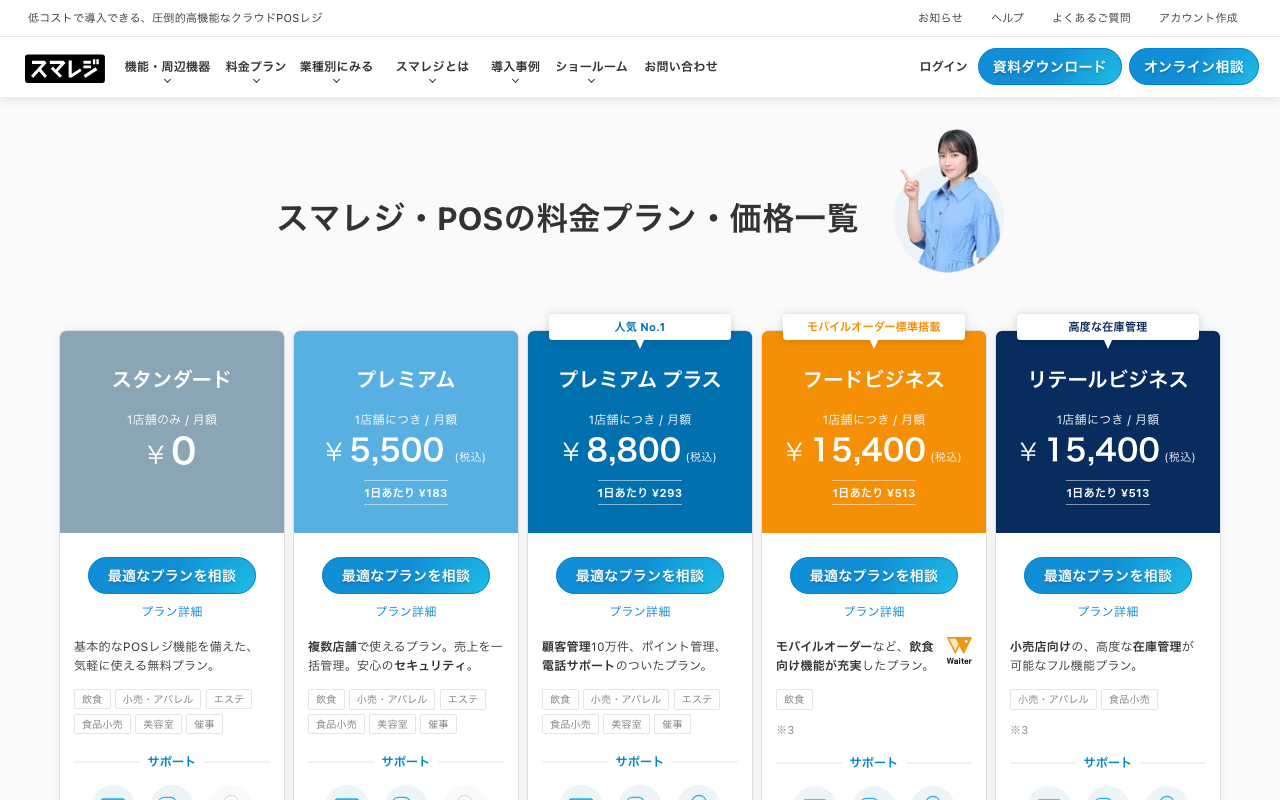Click 最適なプランを相談 under プレミアム plan
Screen dimensions: 1280x800
pyautogui.click(x=406, y=576)
